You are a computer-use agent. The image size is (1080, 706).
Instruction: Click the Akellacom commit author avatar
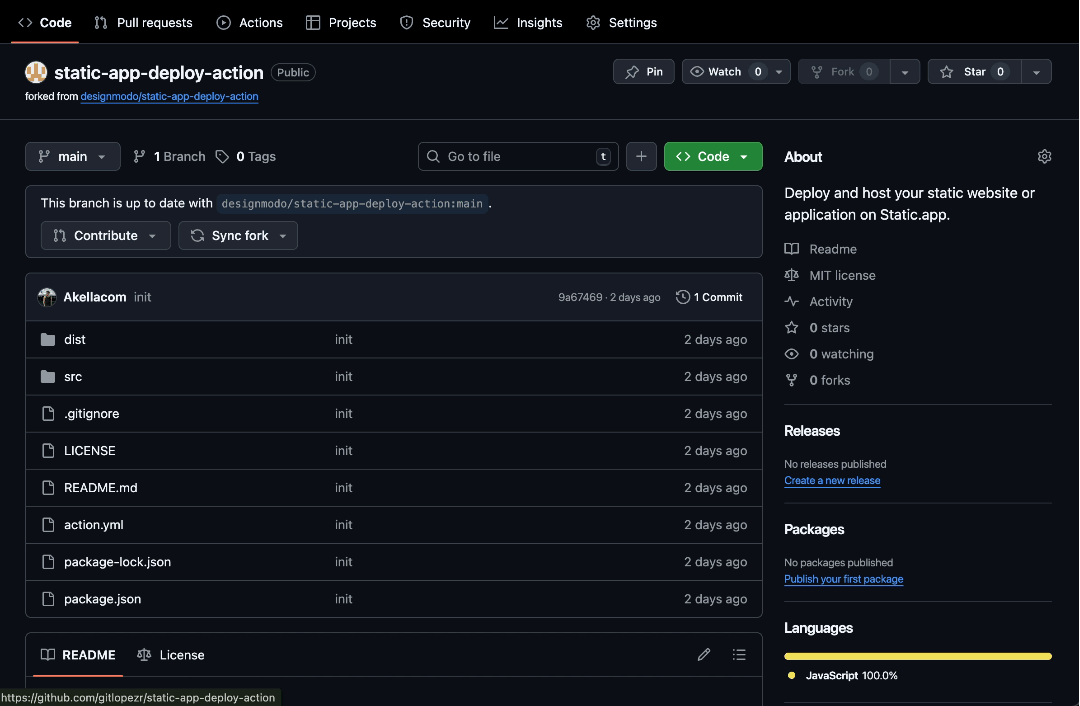[47, 297]
